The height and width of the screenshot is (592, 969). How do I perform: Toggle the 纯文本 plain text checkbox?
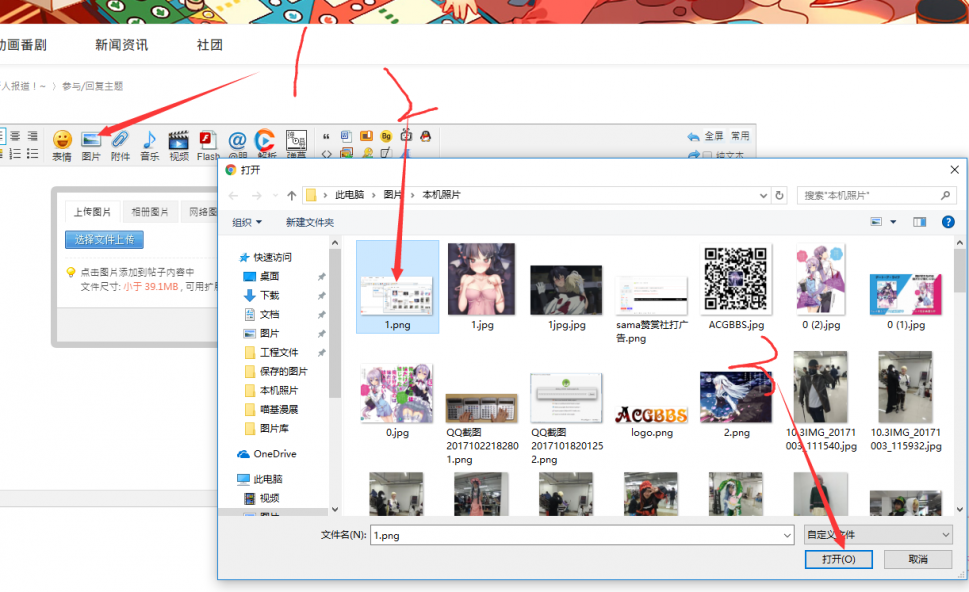708,156
